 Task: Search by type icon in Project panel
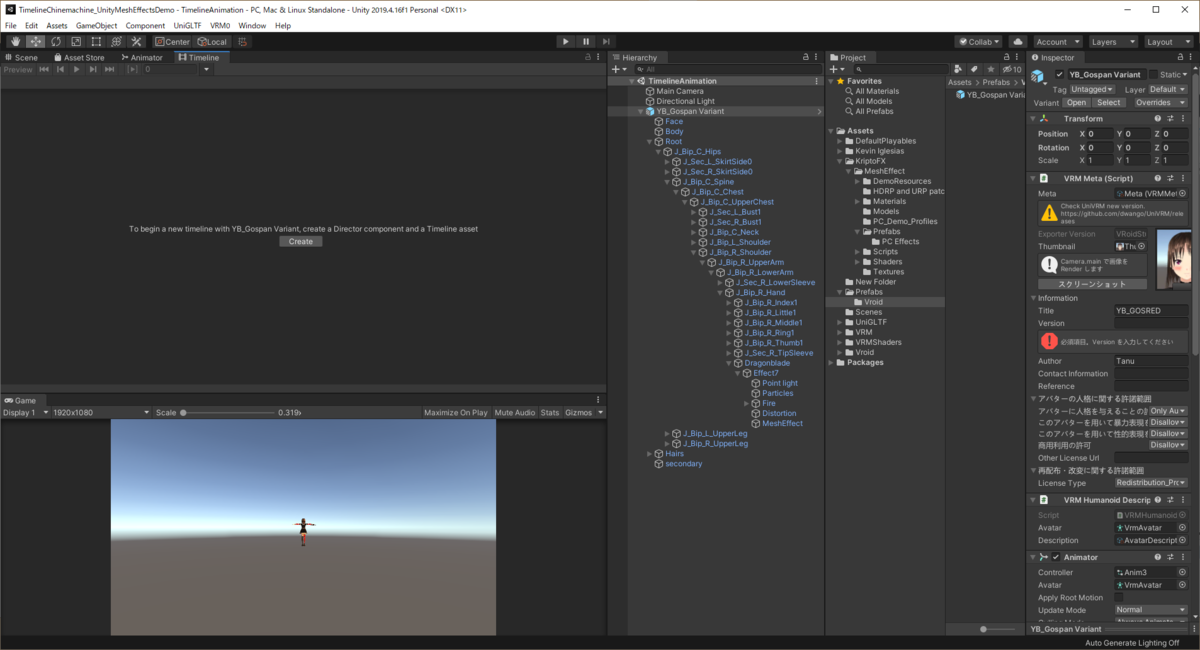tap(960, 69)
